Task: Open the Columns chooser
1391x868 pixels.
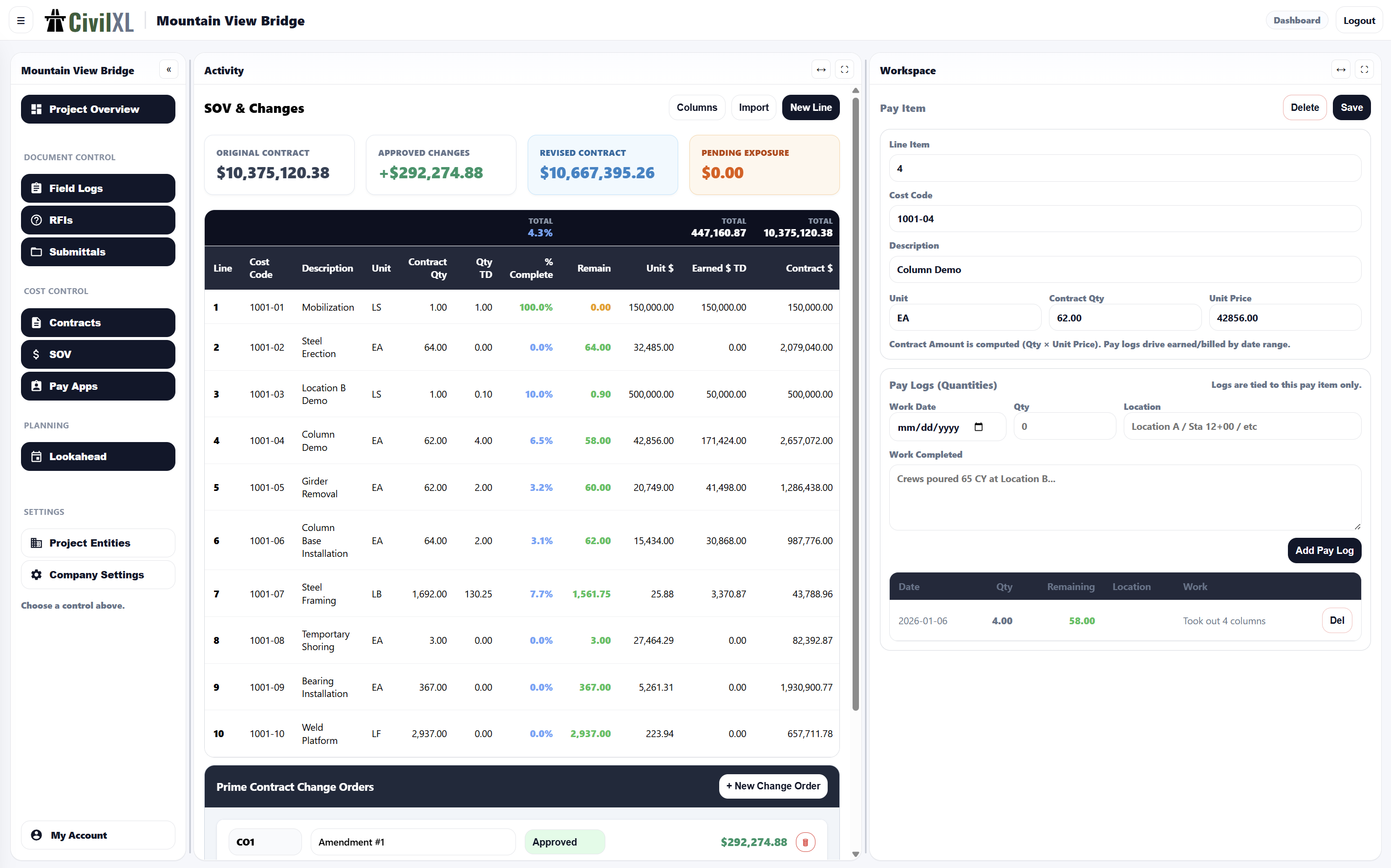Action: point(696,107)
